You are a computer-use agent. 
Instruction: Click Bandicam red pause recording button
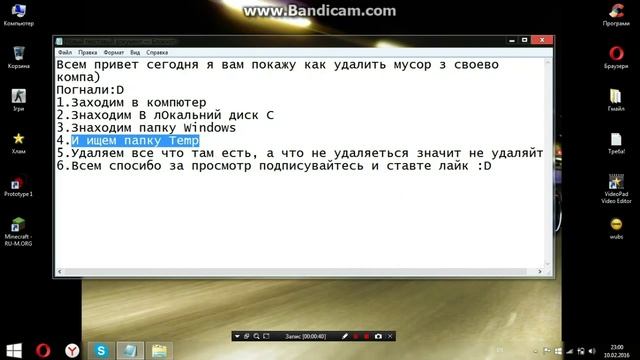pyautogui.click(x=356, y=336)
